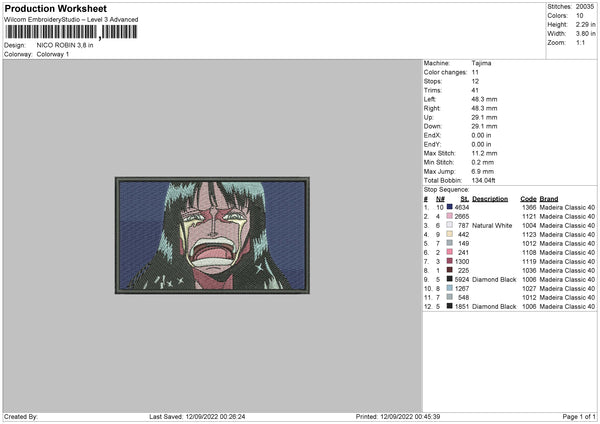Click the Description column header
Viewport: 600px width, 424px height.
point(490,199)
